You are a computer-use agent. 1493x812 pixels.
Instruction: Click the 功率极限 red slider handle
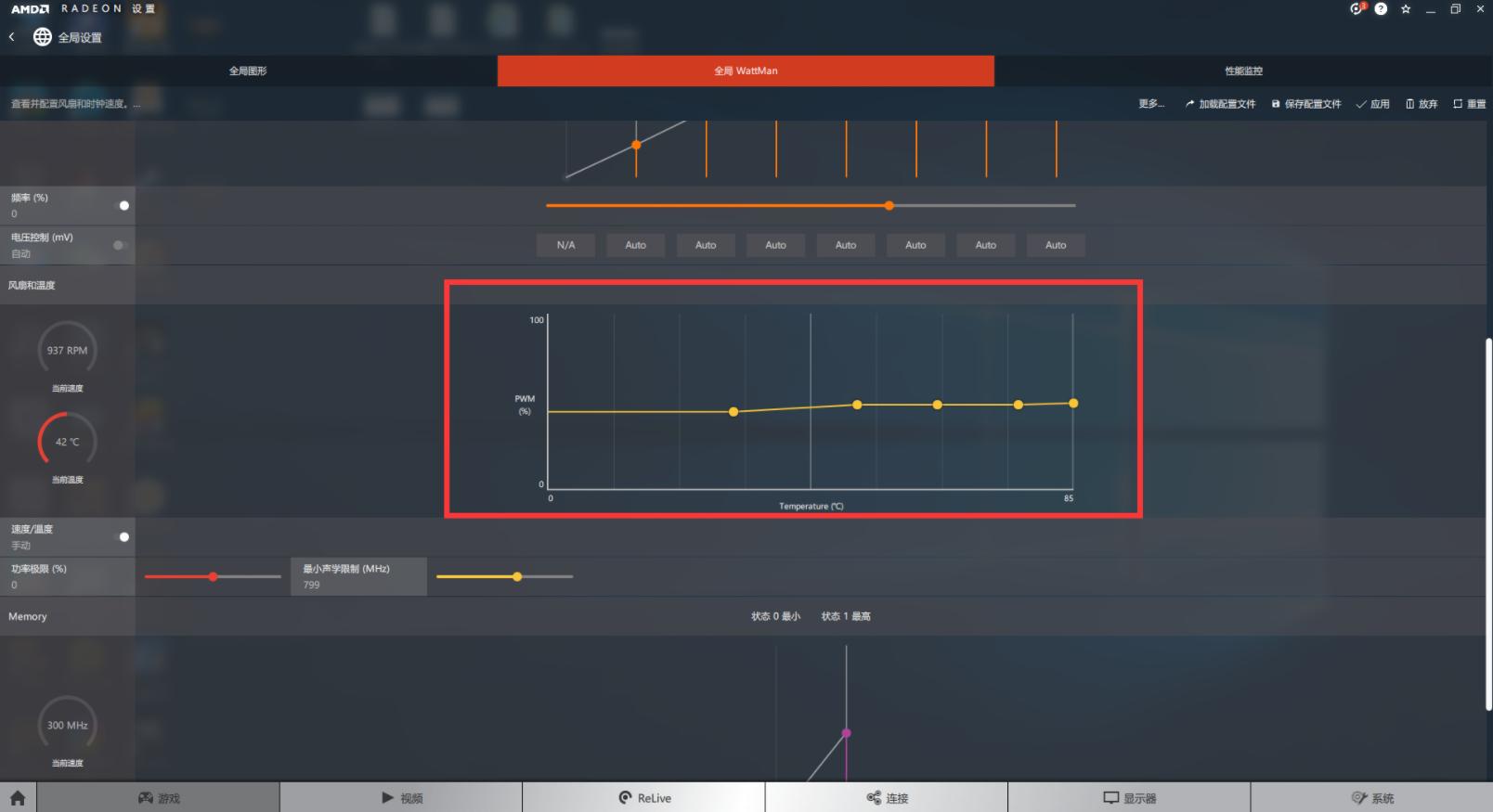coord(214,576)
